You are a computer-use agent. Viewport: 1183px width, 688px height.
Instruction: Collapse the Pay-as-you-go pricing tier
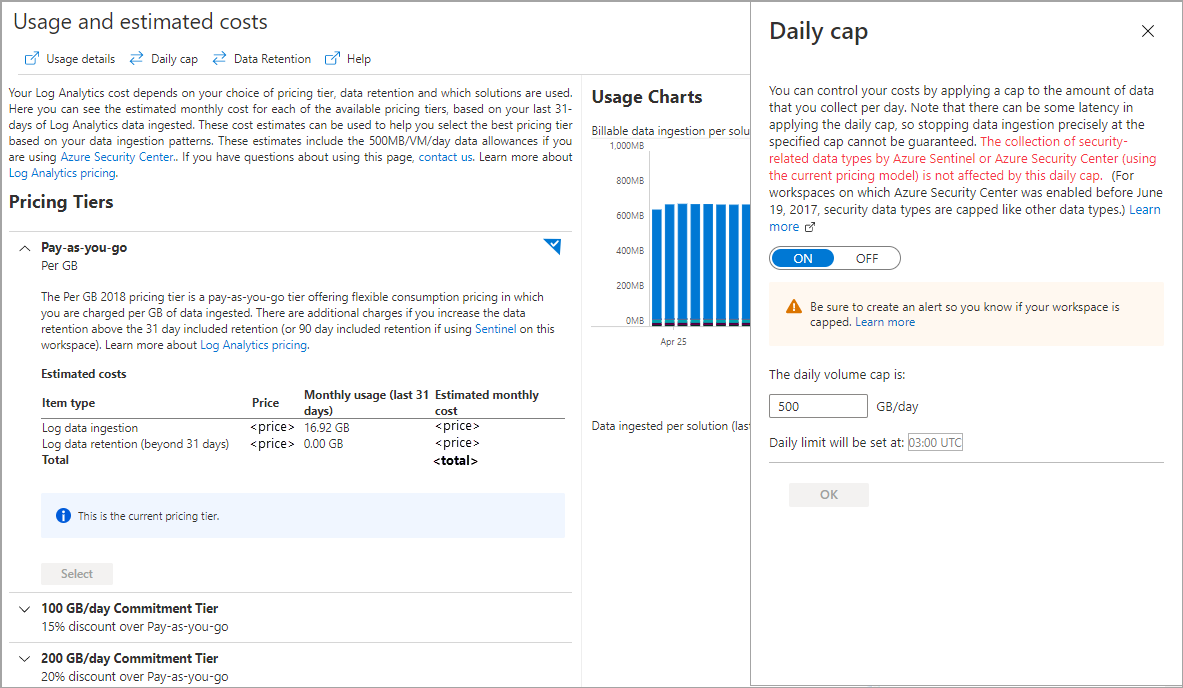click(x=25, y=248)
